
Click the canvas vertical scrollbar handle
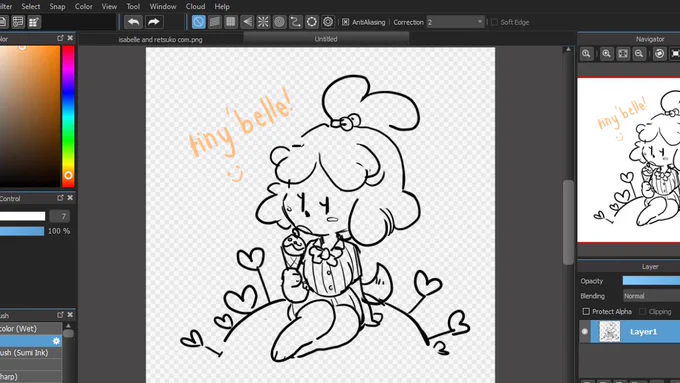tap(568, 222)
